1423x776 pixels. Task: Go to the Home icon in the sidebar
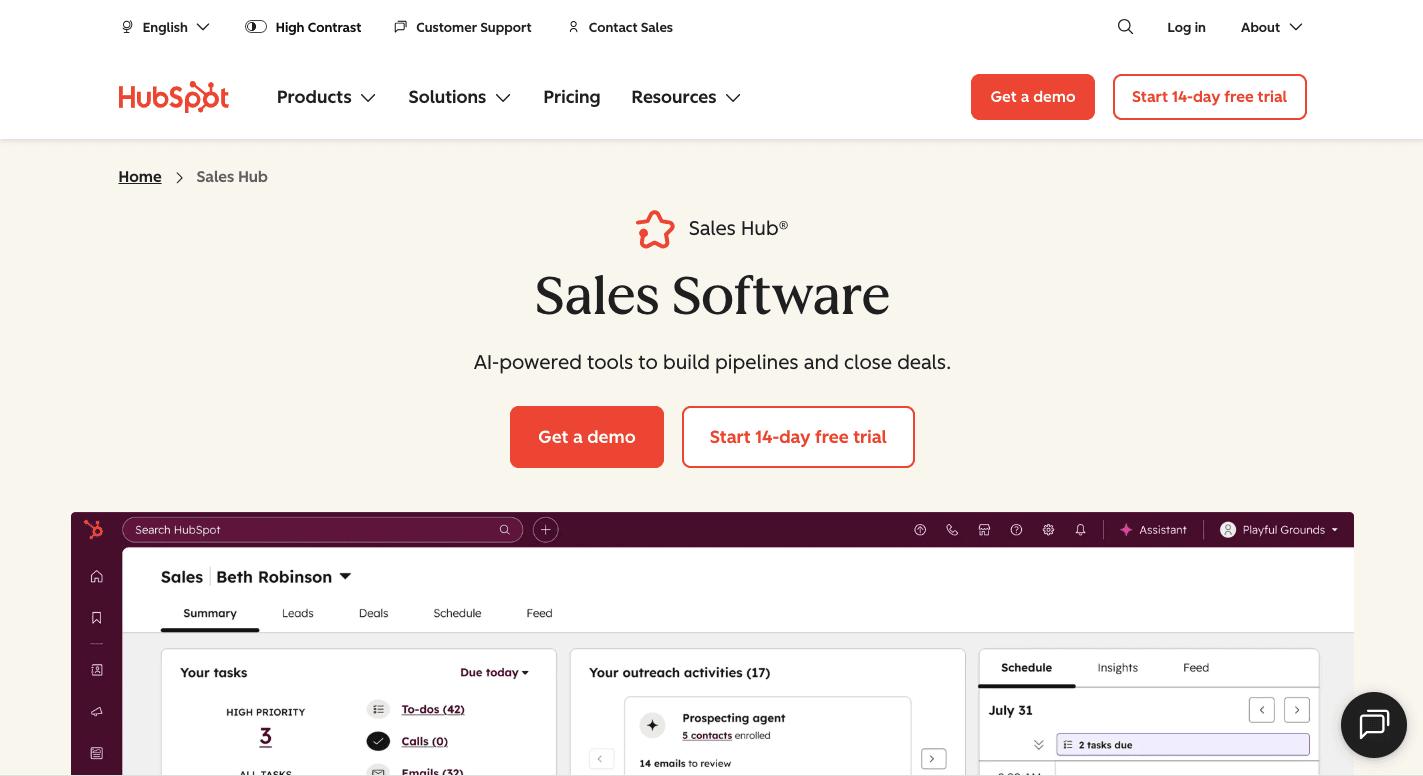pyautogui.click(x=96, y=575)
